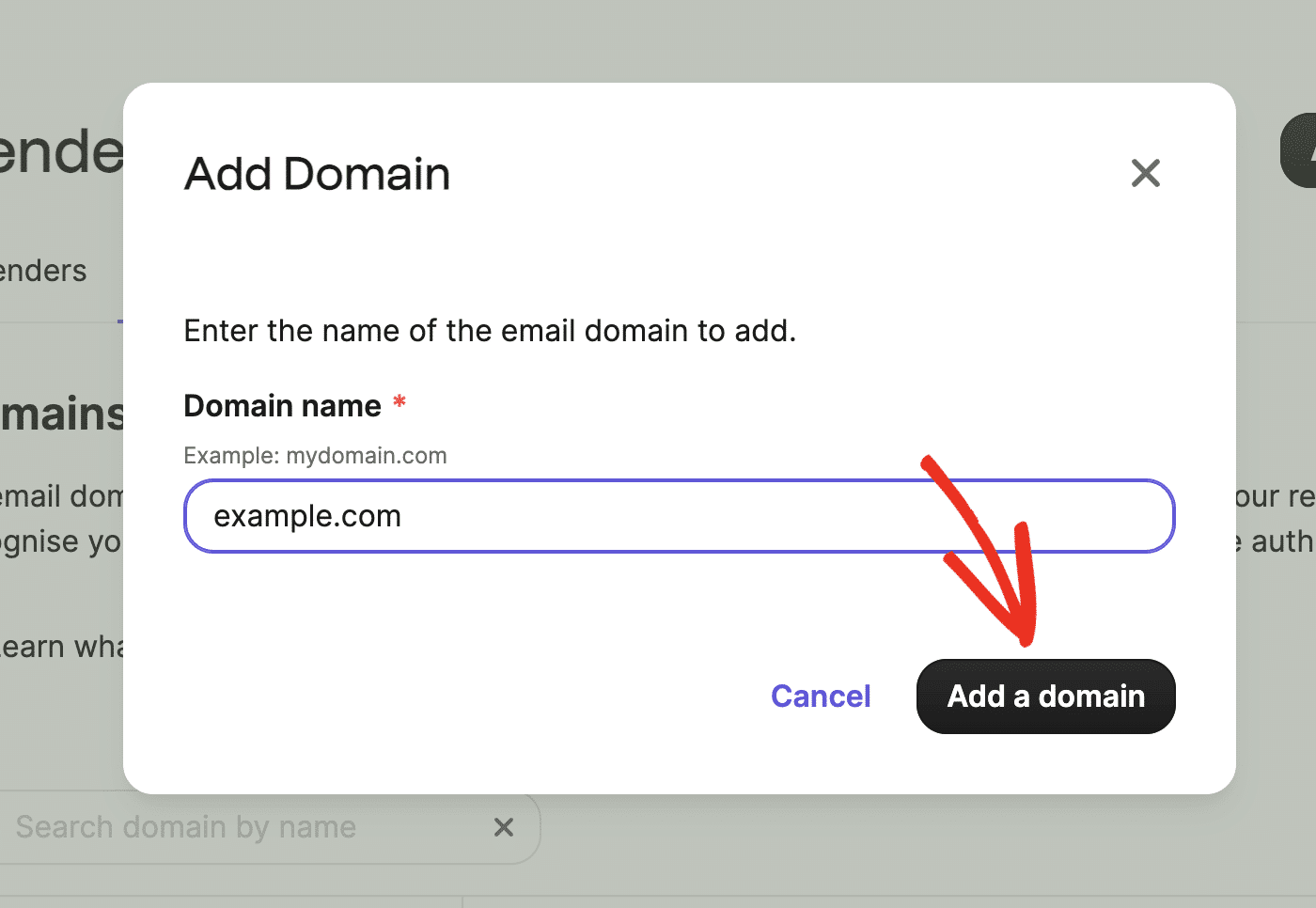Click the Search domain by name field
Screen dimensions: 1316x908
pyautogui.click(x=235, y=827)
